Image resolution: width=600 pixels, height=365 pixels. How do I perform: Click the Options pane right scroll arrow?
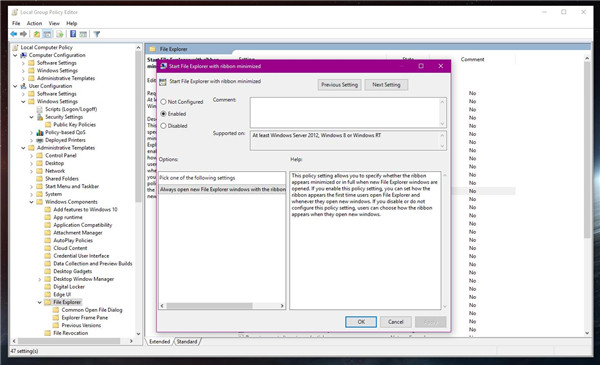click(282, 306)
